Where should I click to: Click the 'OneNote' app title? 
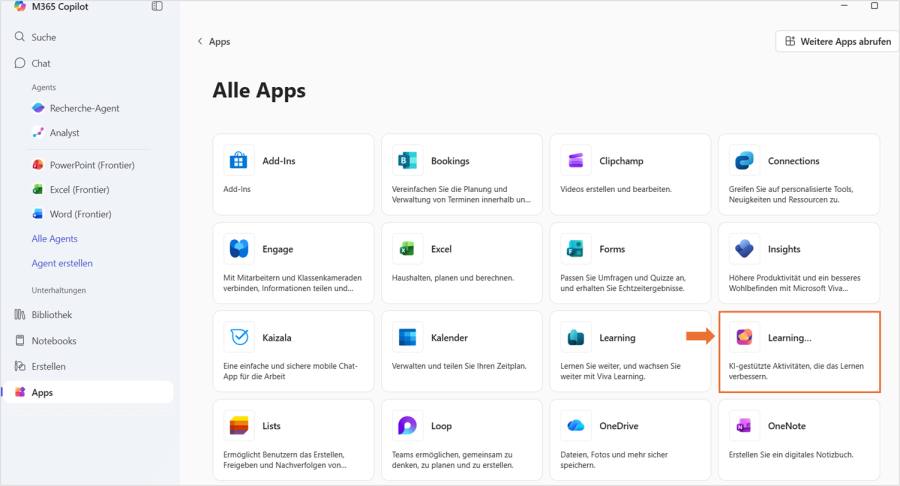787,426
